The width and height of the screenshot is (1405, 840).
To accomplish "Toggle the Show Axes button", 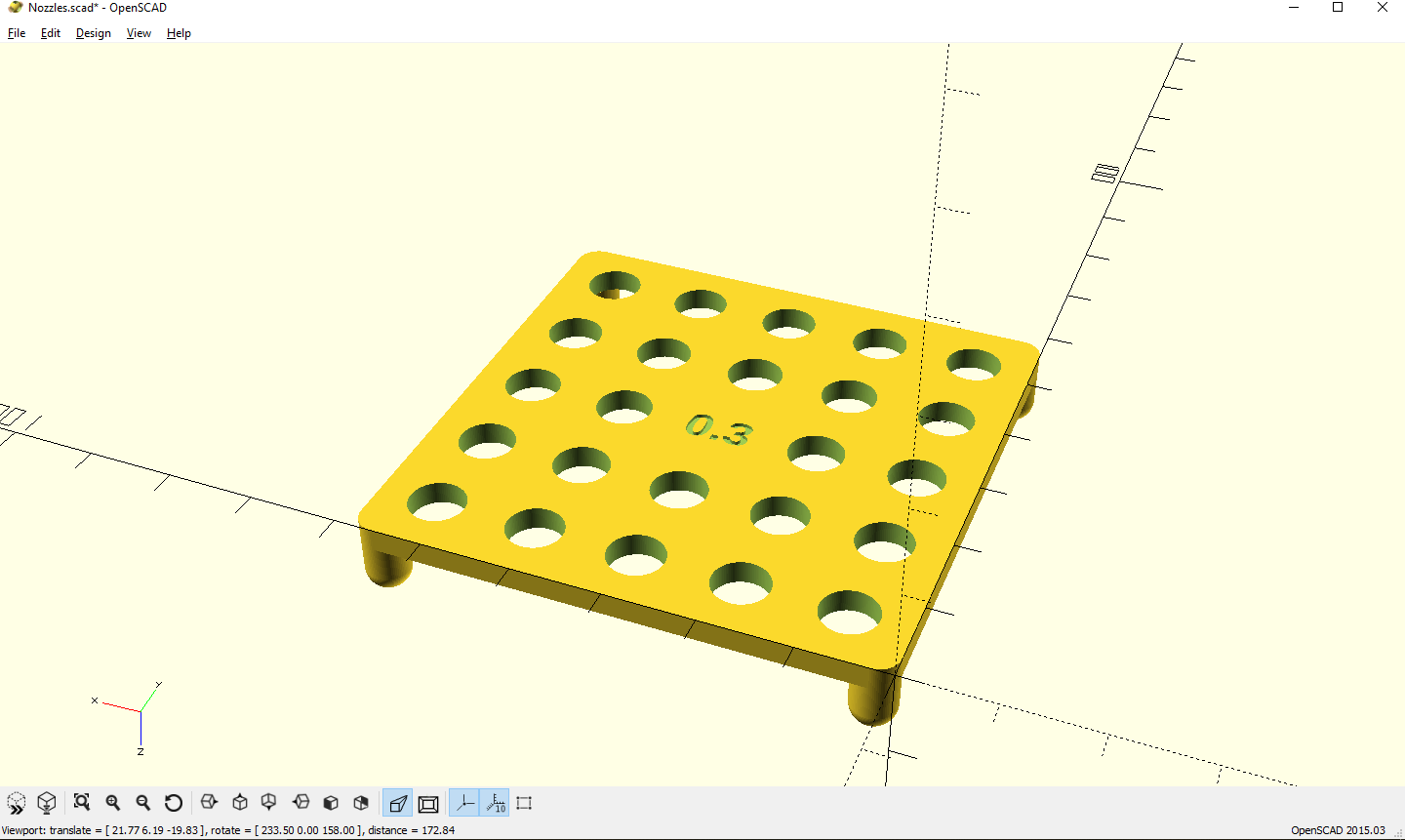I will click(x=464, y=803).
